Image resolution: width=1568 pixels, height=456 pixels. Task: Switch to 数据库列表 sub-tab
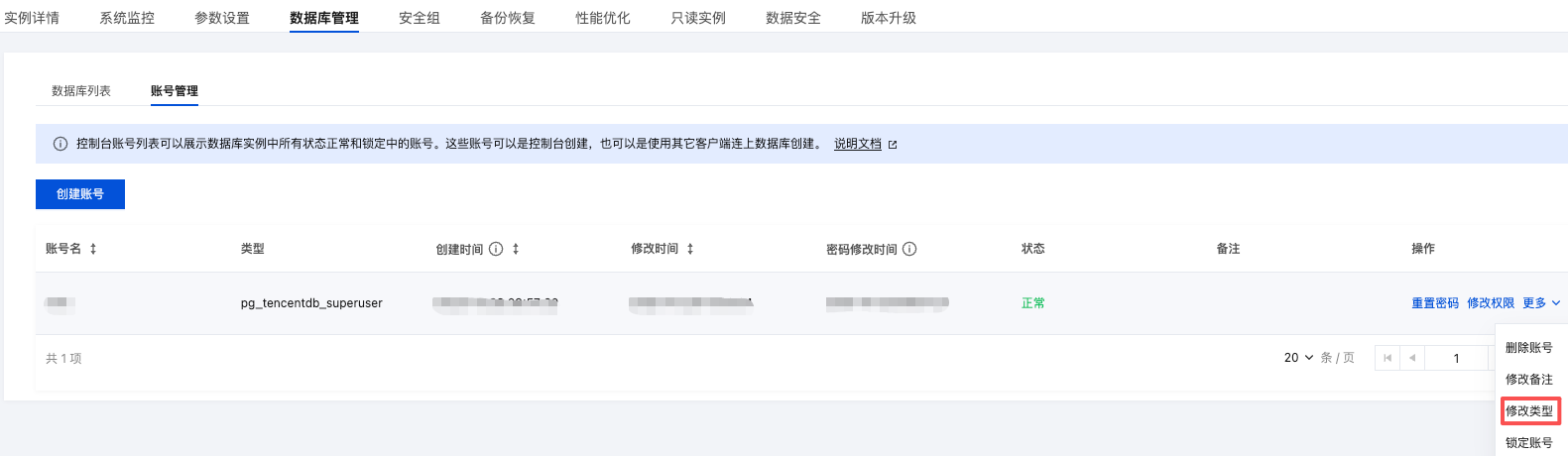pos(81,91)
